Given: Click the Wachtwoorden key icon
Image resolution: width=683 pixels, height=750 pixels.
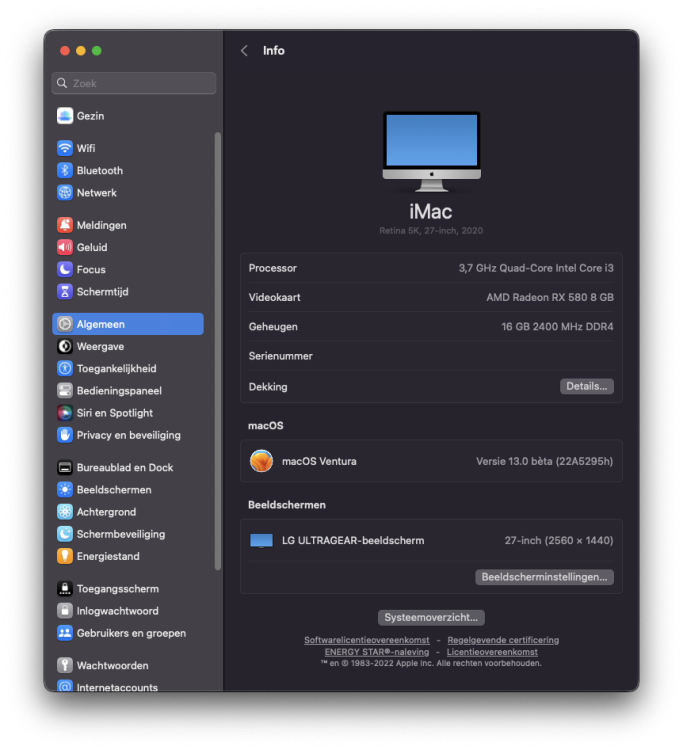Looking at the screenshot, I should [x=65, y=665].
